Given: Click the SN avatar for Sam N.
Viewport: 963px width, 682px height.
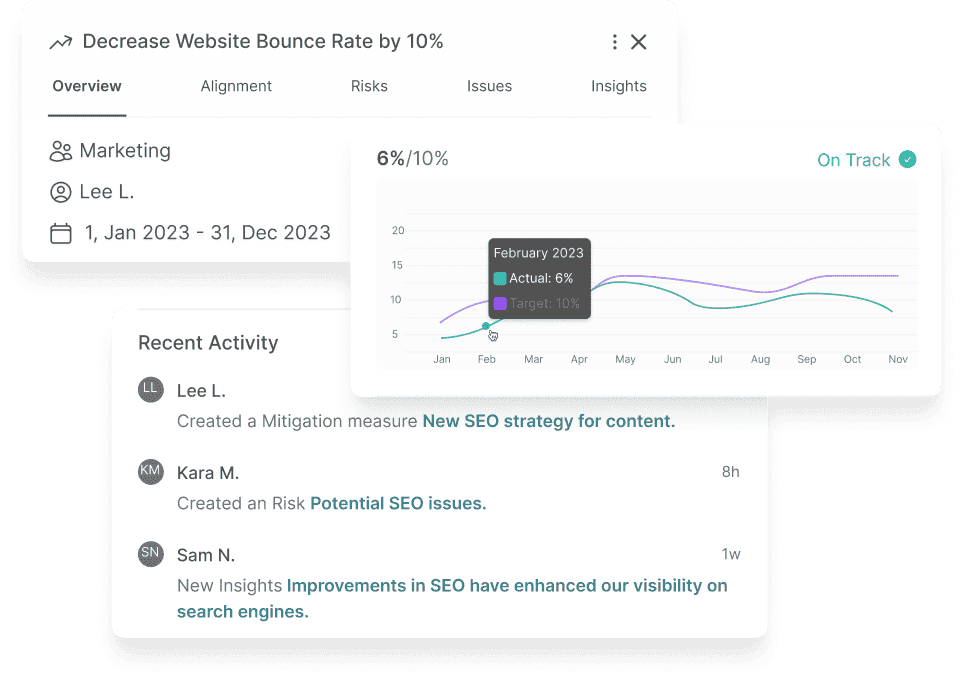Looking at the screenshot, I should pyautogui.click(x=150, y=554).
